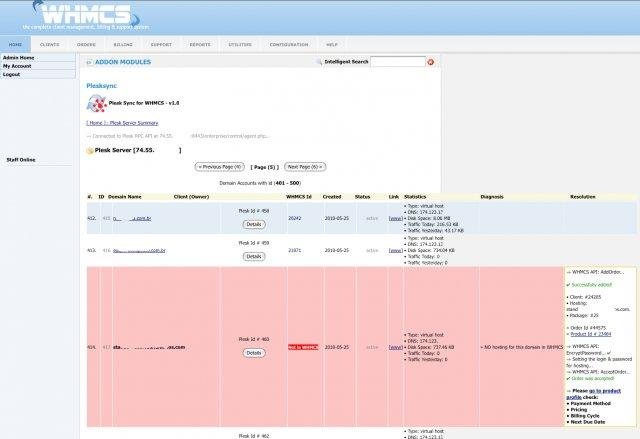Click 'Disk Space: 737.46 KB' statistic
This screenshot has height=439, width=640.
pos(429,347)
